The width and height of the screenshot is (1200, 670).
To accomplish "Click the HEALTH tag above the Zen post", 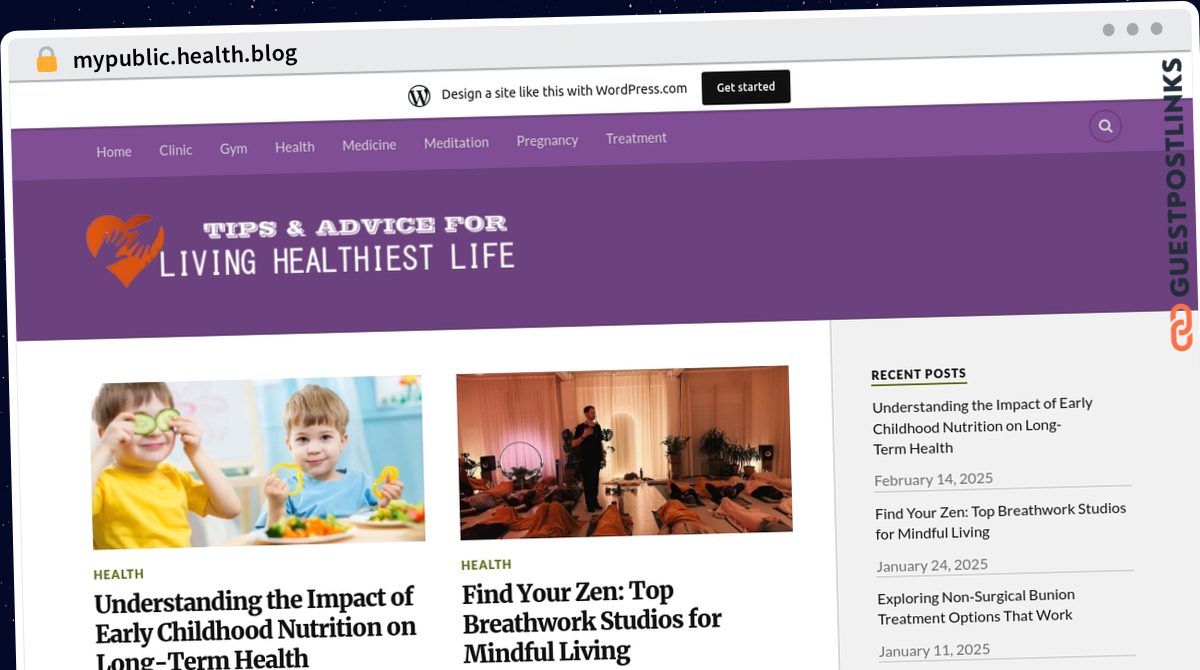I will (x=486, y=565).
